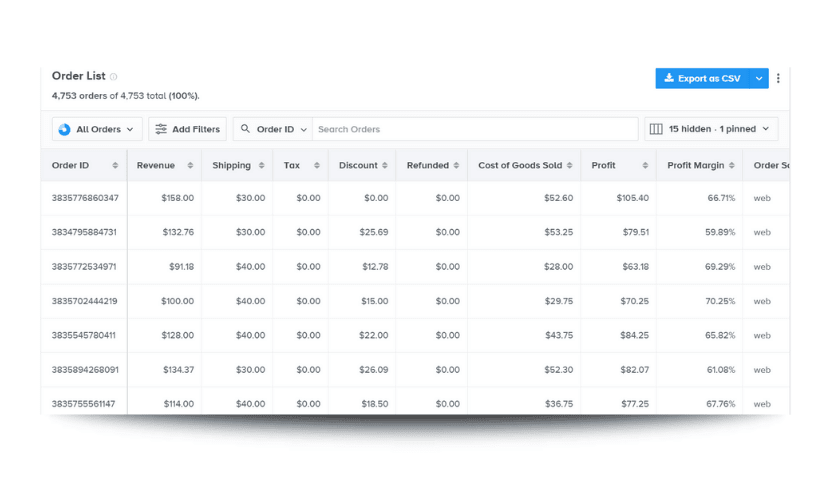Click the $105.40 profit cell

click(632, 198)
